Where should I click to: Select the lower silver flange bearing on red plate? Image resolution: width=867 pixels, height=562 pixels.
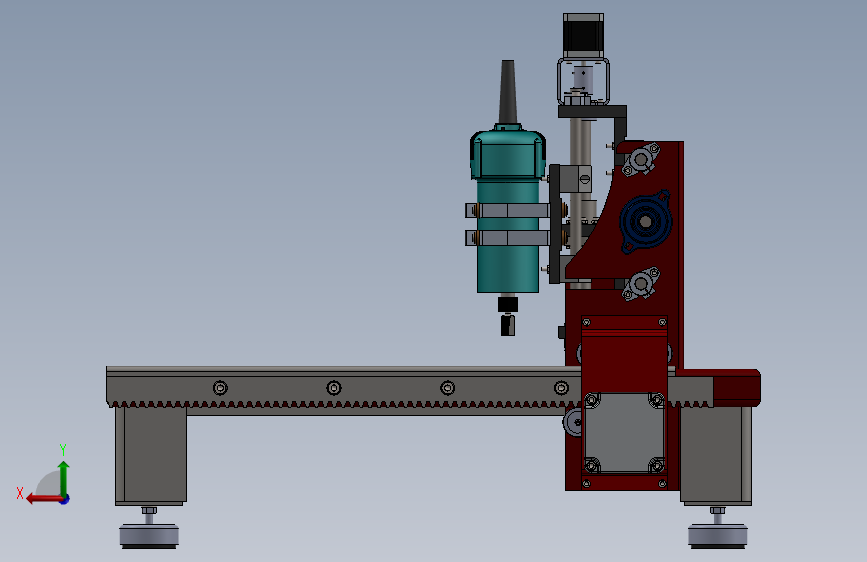(x=641, y=284)
